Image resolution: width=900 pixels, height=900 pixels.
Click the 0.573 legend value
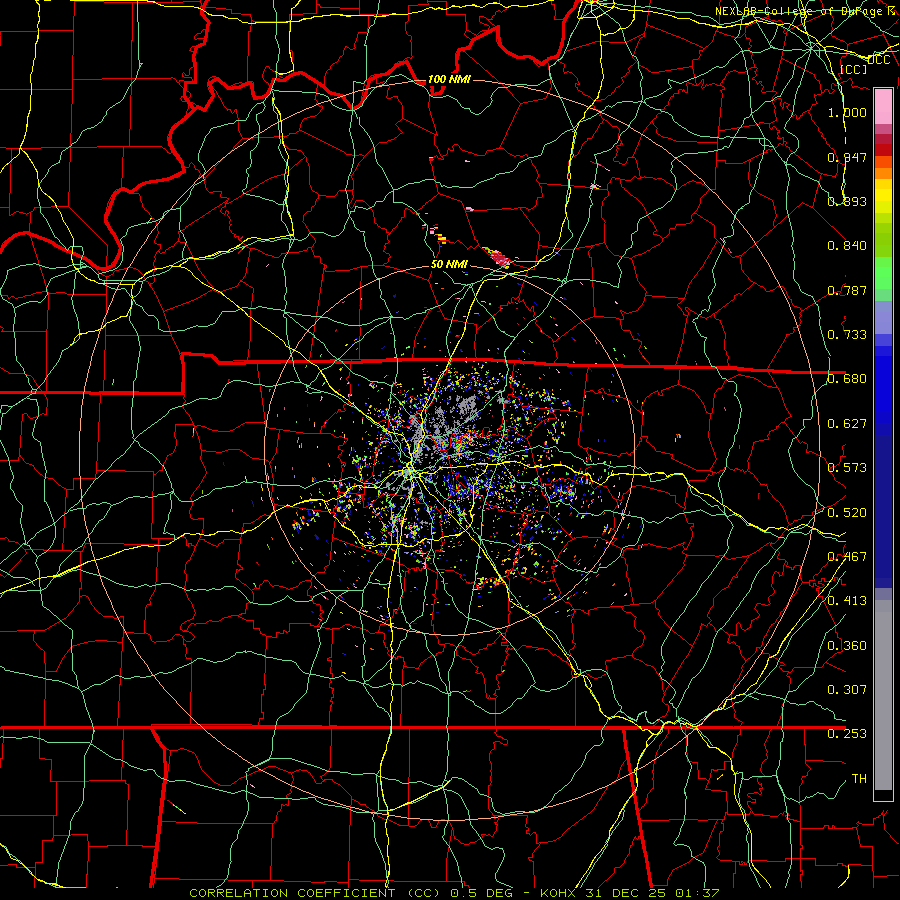[x=847, y=467]
